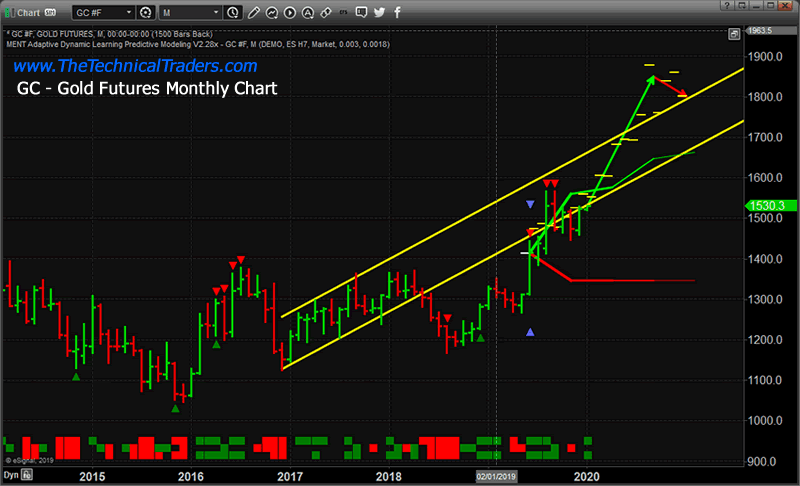Click the link windows icon

click(326, 12)
